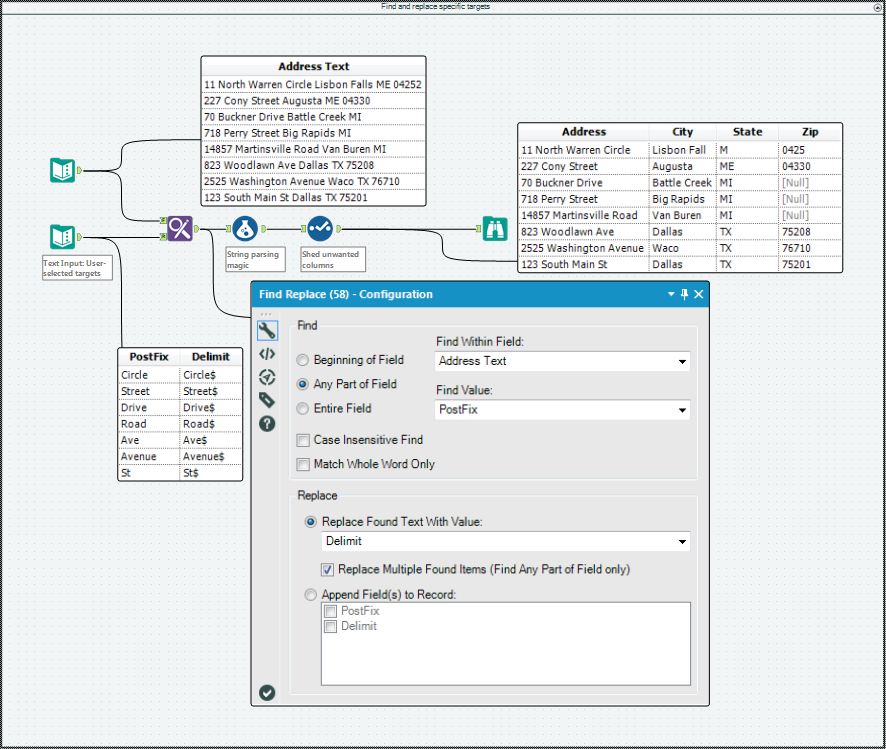Open the Navigation target icon in sidebar
886x749 pixels.
[x=267, y=377]
